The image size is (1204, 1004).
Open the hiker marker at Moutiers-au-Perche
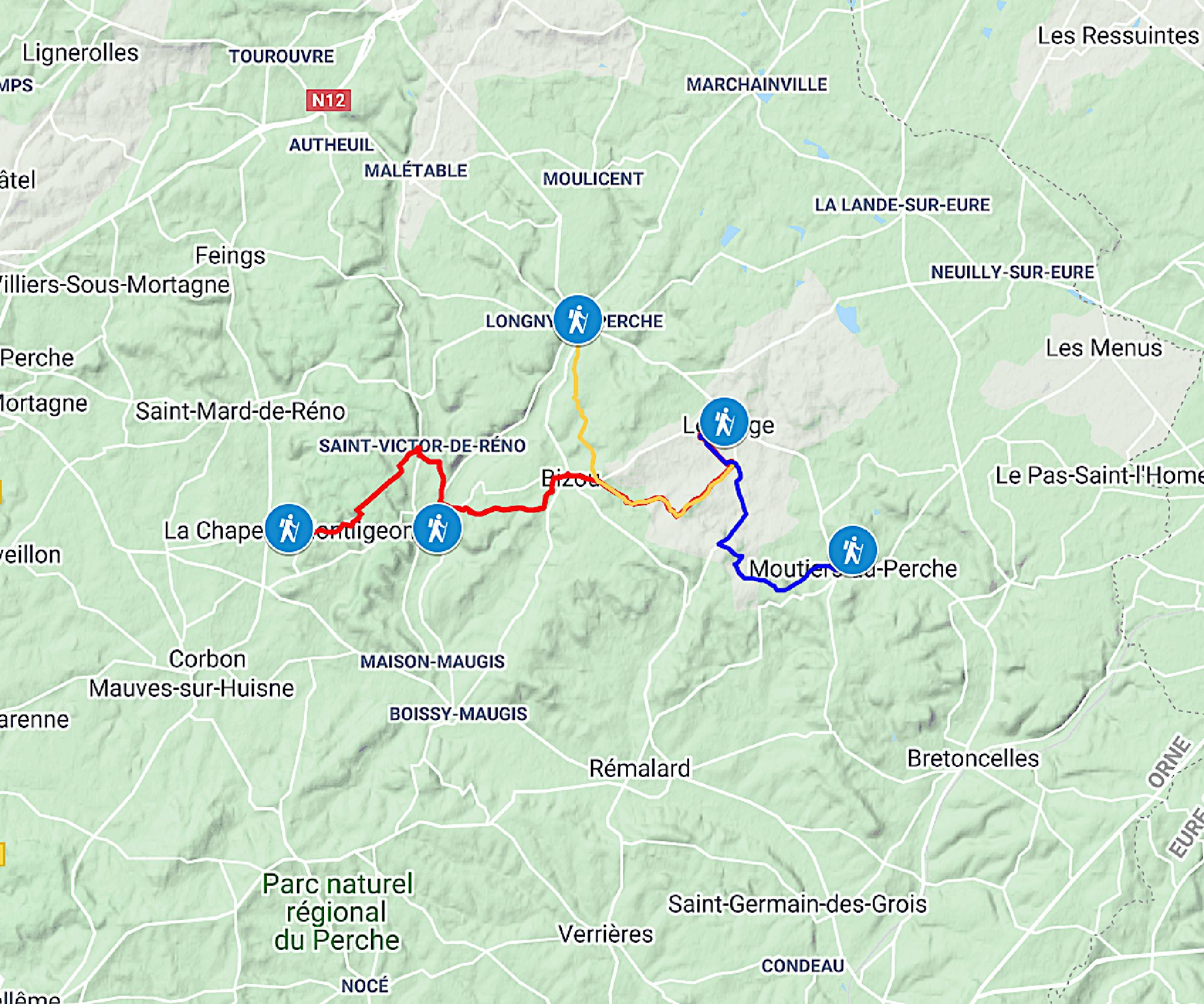(x=852, y=550)
